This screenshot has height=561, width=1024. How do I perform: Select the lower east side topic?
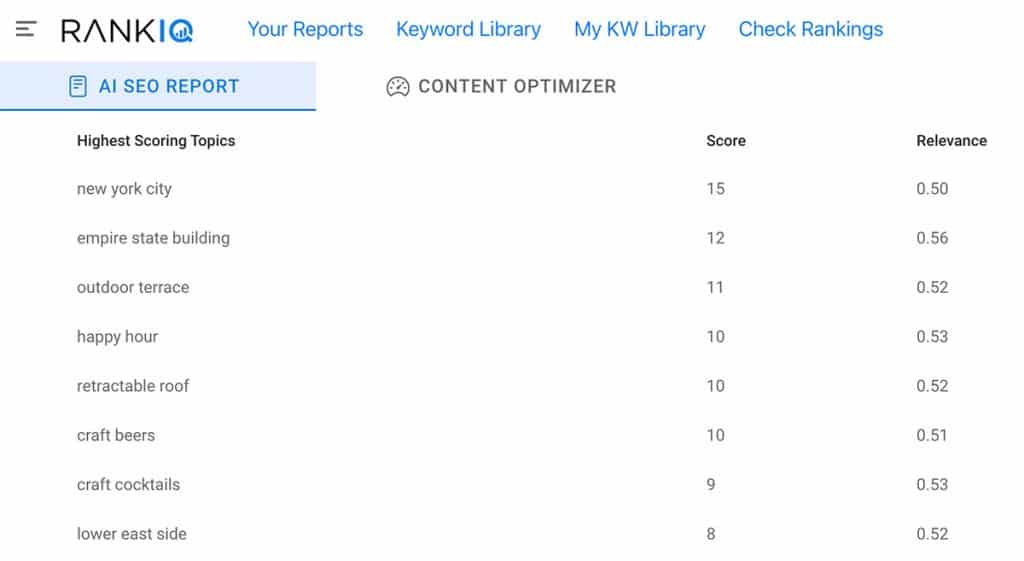coord(132,534)
